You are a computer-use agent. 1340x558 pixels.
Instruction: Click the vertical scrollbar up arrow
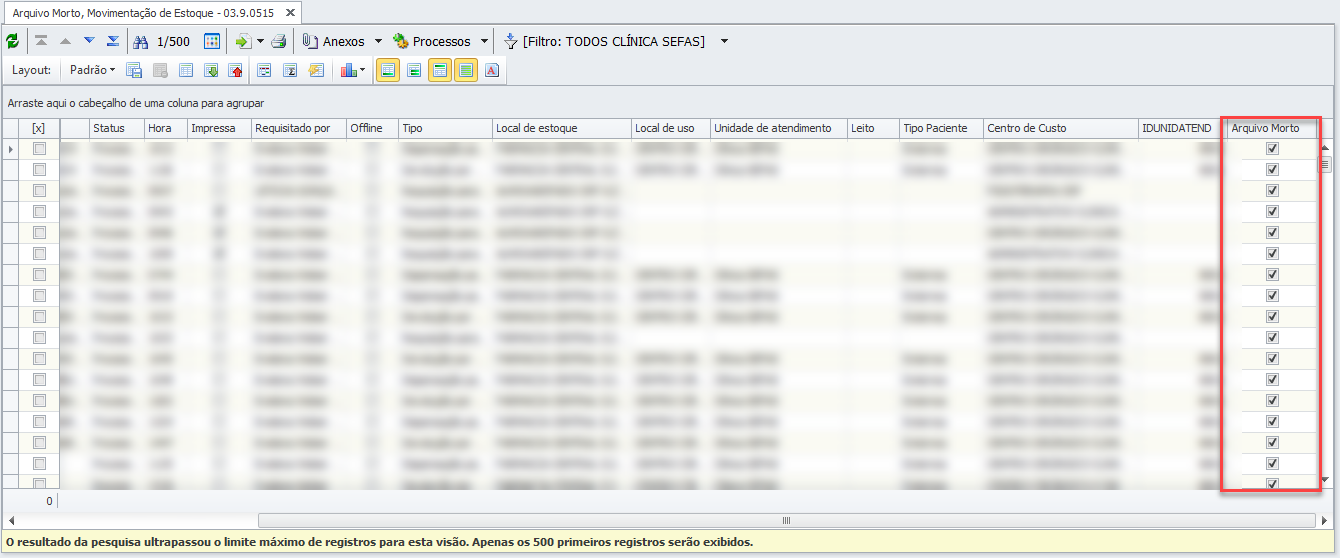pos(1326,147)
